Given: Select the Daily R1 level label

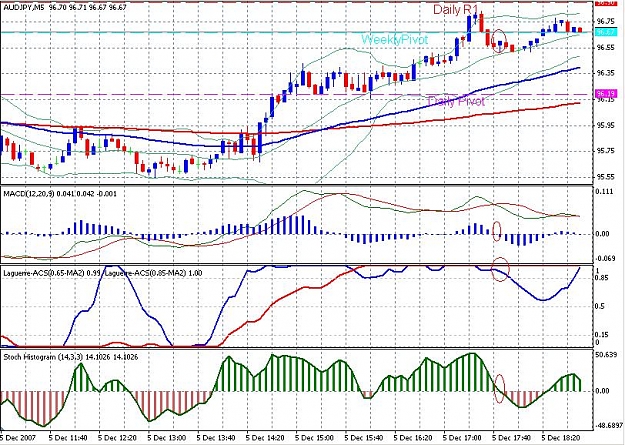Looking at the screenshot, I should (455, 10).
